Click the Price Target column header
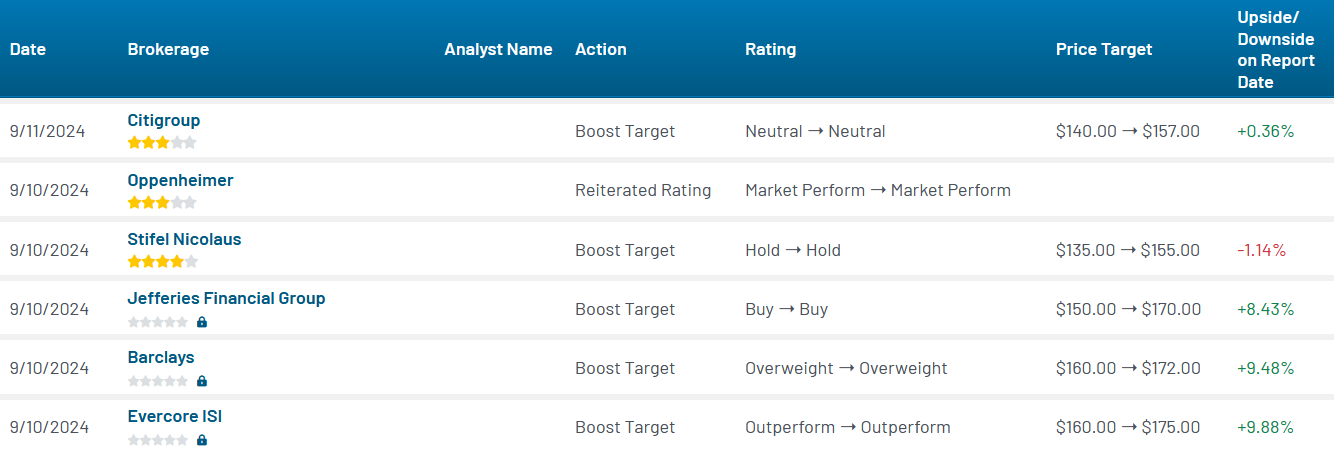Image resolution: width=1334 pixels, height=452 pixels. [1104, 49]
